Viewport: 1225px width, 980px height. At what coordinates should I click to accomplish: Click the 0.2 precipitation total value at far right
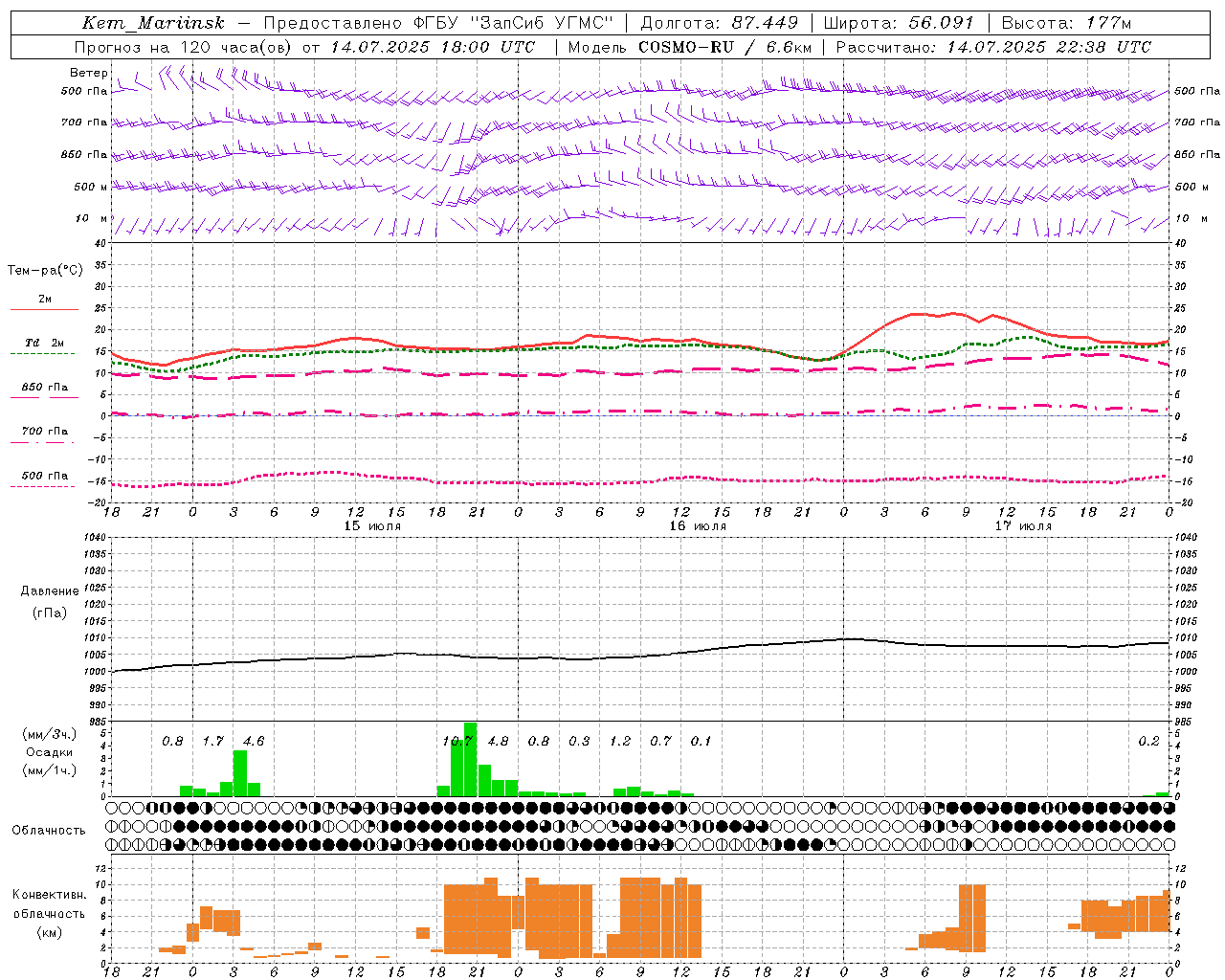click(1148, 741)
